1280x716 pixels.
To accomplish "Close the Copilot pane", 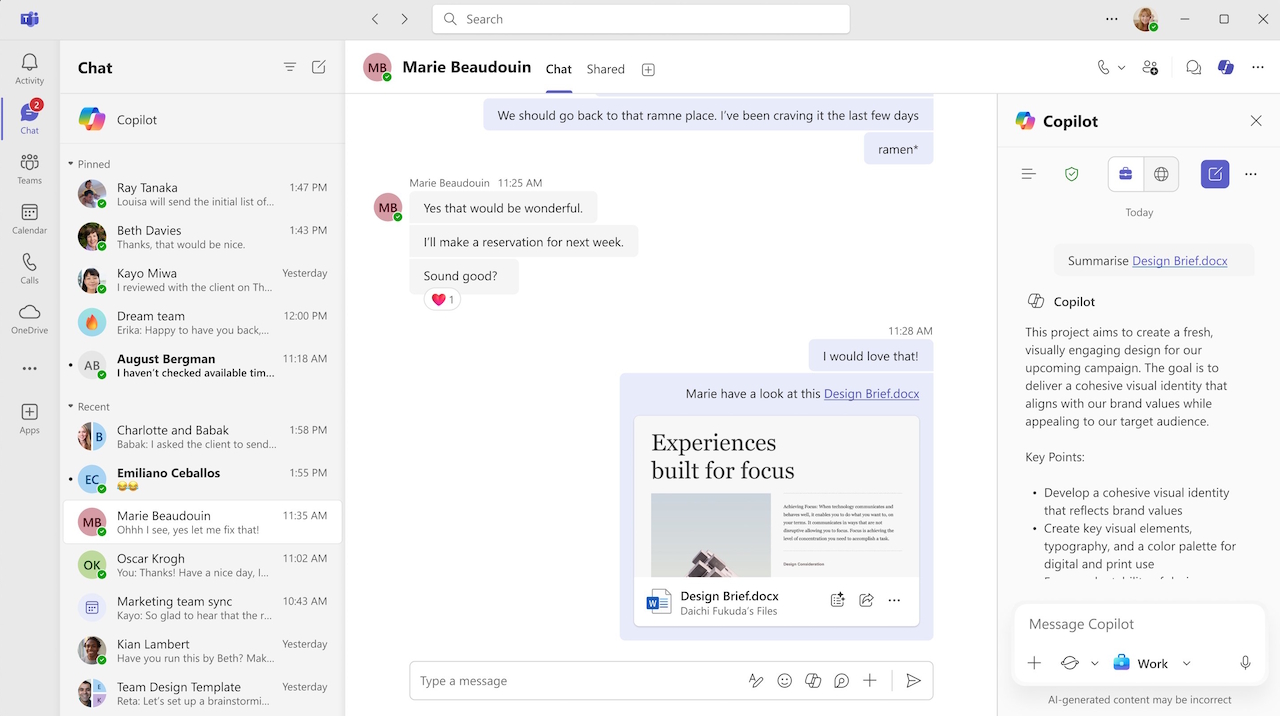I will click(1256, 121).
